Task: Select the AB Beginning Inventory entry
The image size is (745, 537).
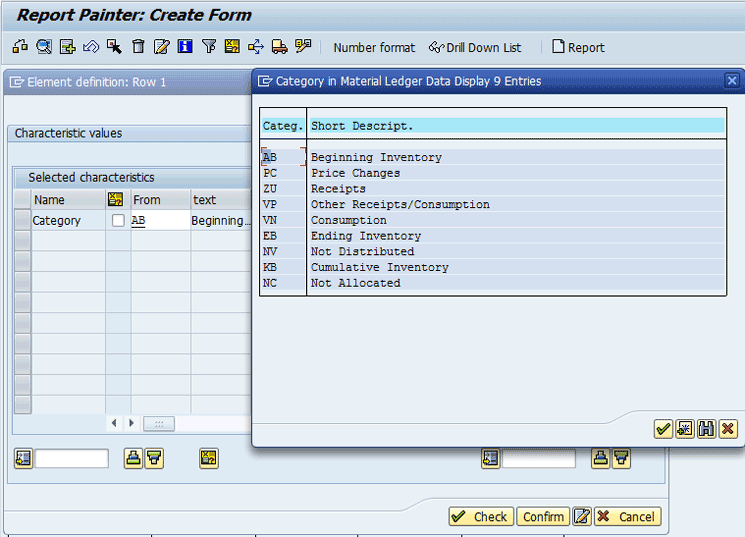Action: pyautogui.click(x=493, y=157)
